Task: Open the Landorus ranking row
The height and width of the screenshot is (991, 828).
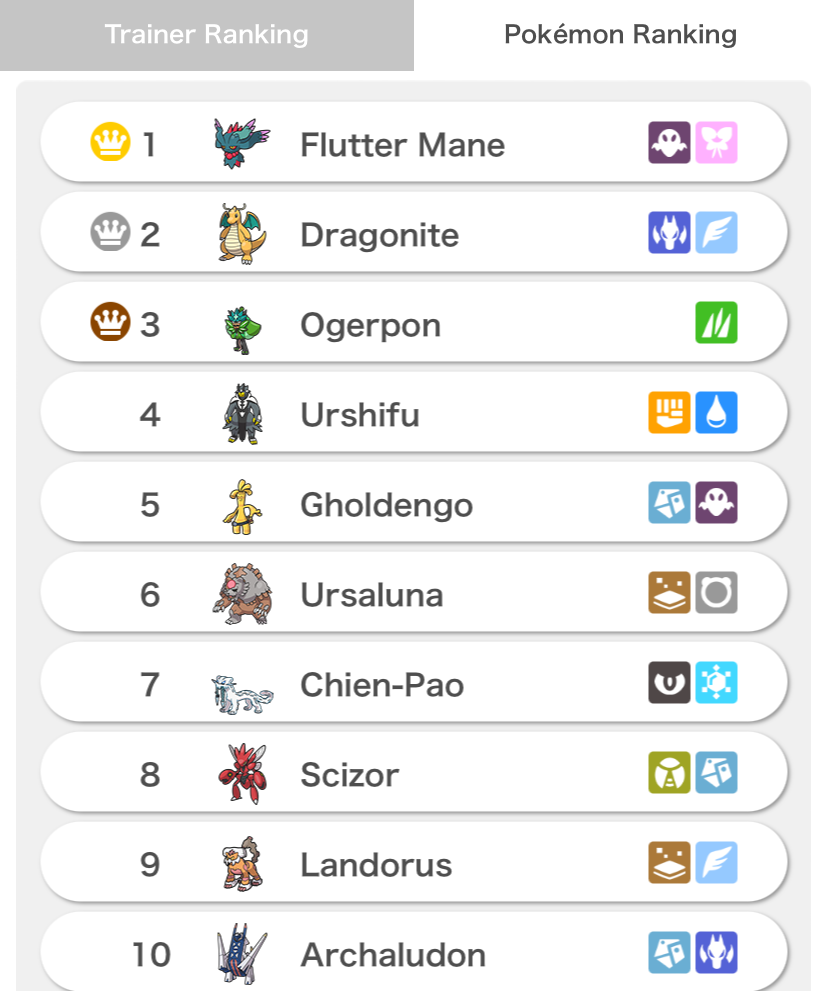Action: tap(414, 863)
